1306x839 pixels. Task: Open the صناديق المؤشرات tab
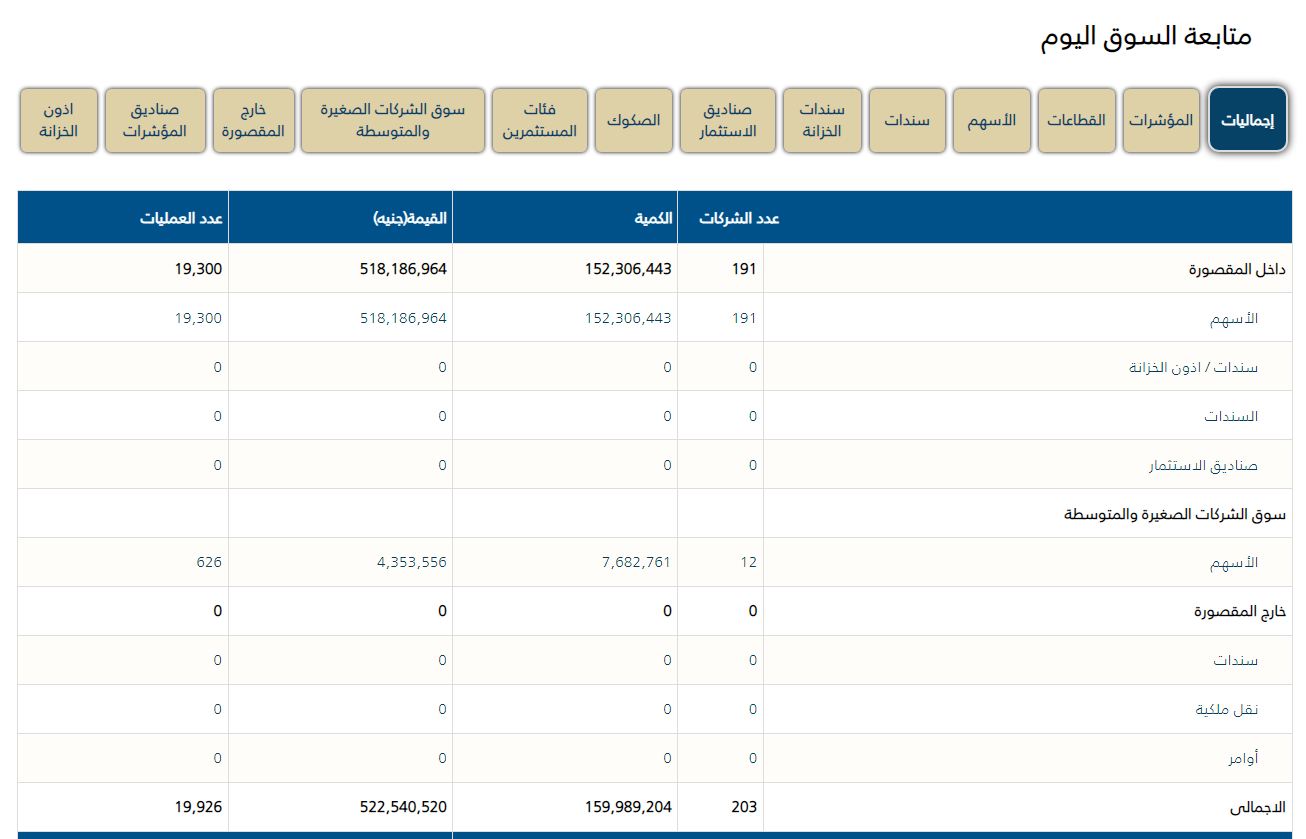[x=155, y=120]
